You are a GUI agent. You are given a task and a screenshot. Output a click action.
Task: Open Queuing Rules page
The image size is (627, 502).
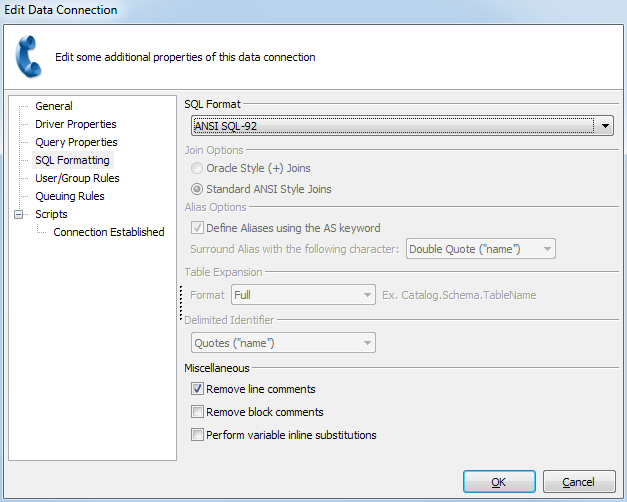point(70,196)
